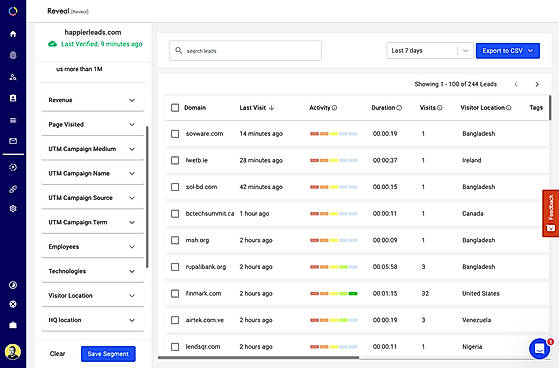
Task: Click the briefcase icon in sidebar
Action: (13, 325)
